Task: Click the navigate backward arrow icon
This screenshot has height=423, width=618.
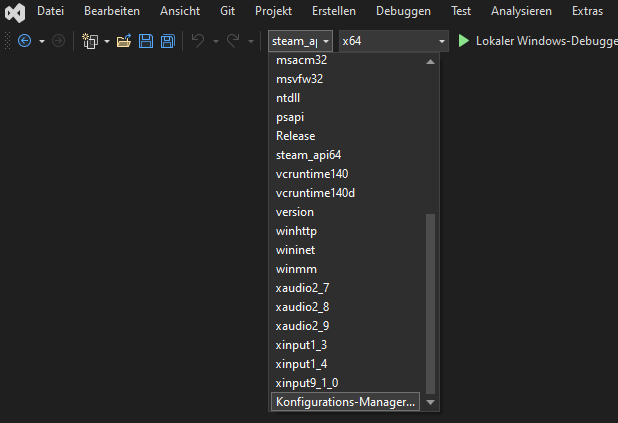Action: 25,41
